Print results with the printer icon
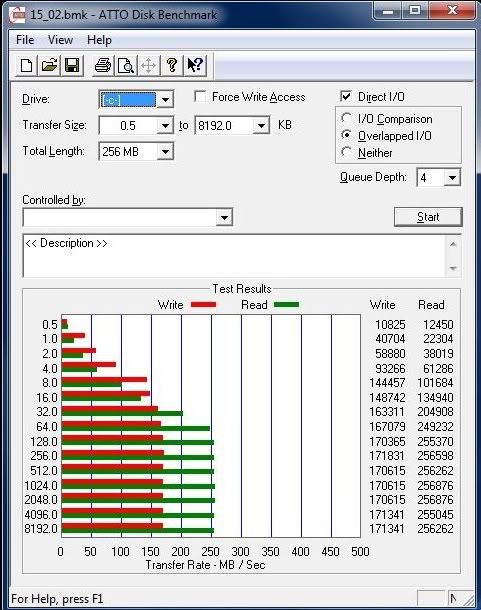The height and width of the screenshot is (610, 481). click(103, 65)
